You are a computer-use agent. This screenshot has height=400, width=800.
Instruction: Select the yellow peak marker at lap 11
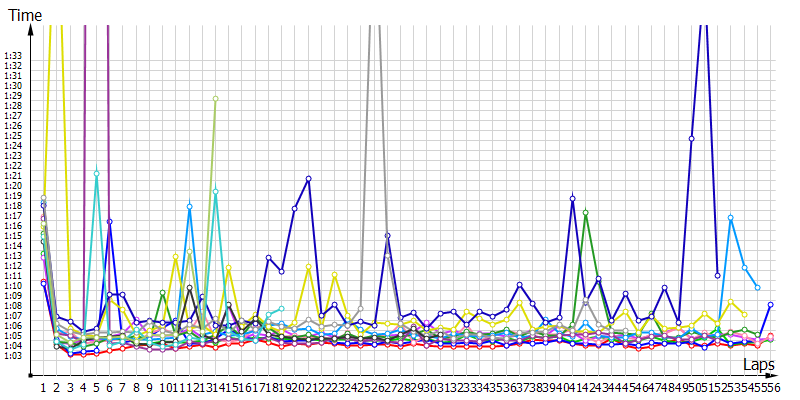[x=176, y=257]
